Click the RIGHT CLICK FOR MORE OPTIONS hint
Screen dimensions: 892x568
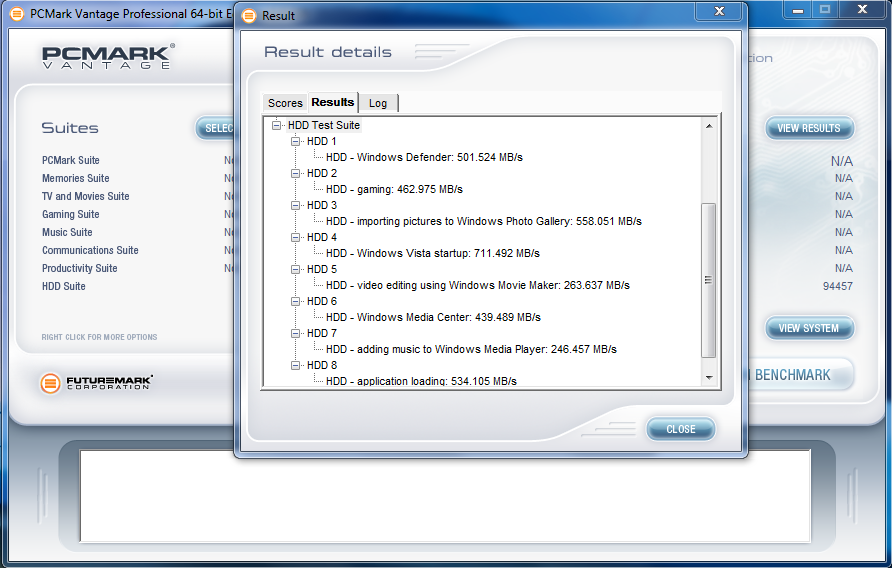point(99,337)
